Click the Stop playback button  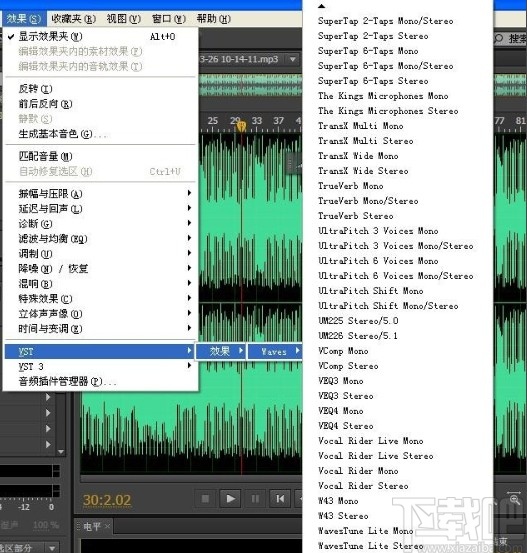pos(205,499)
